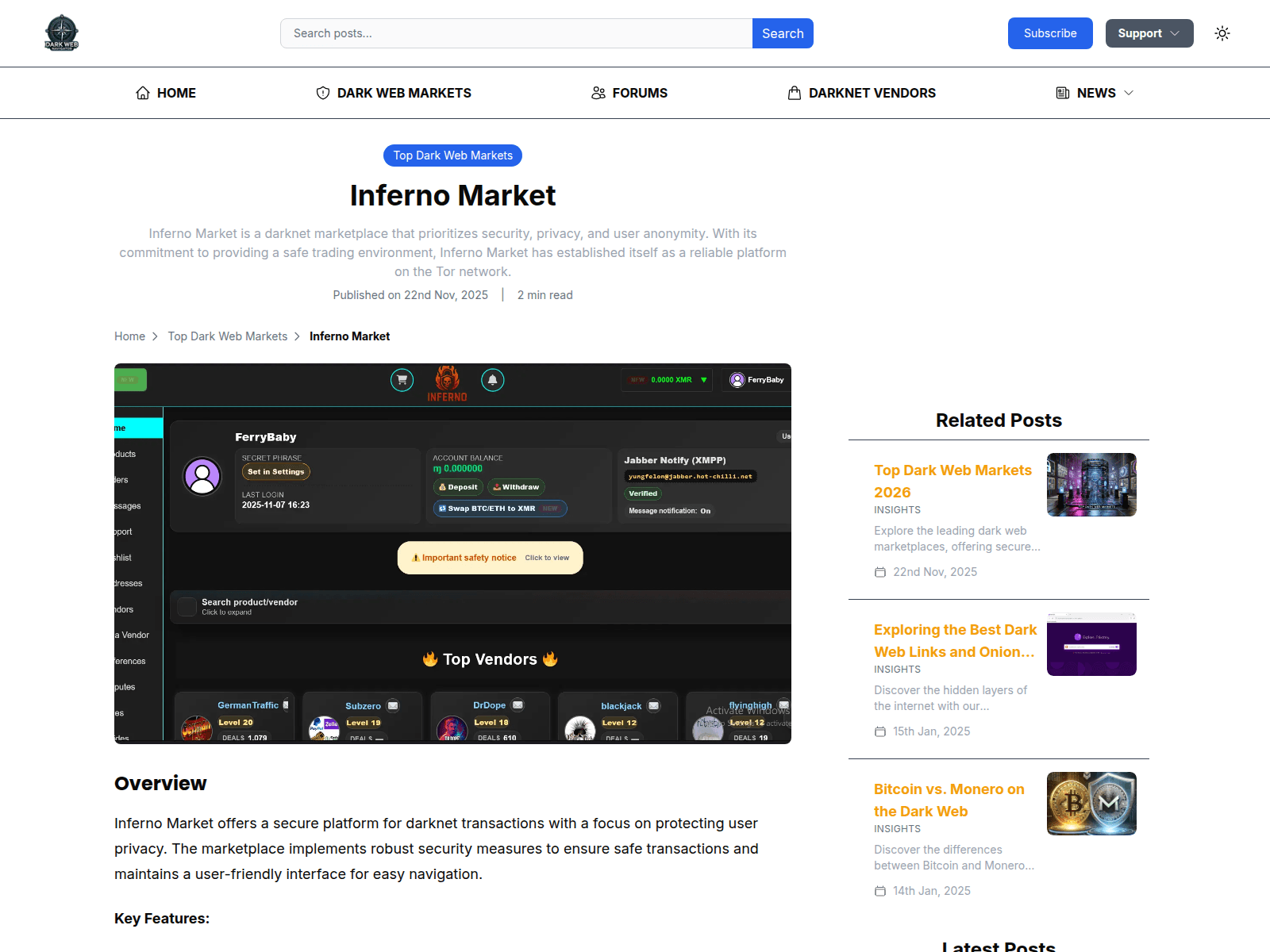Open Top Dark Web Markets 2026 post
Image resolution: width=1270 pixels, height=952 pixels.
click(x=952, y=481)
